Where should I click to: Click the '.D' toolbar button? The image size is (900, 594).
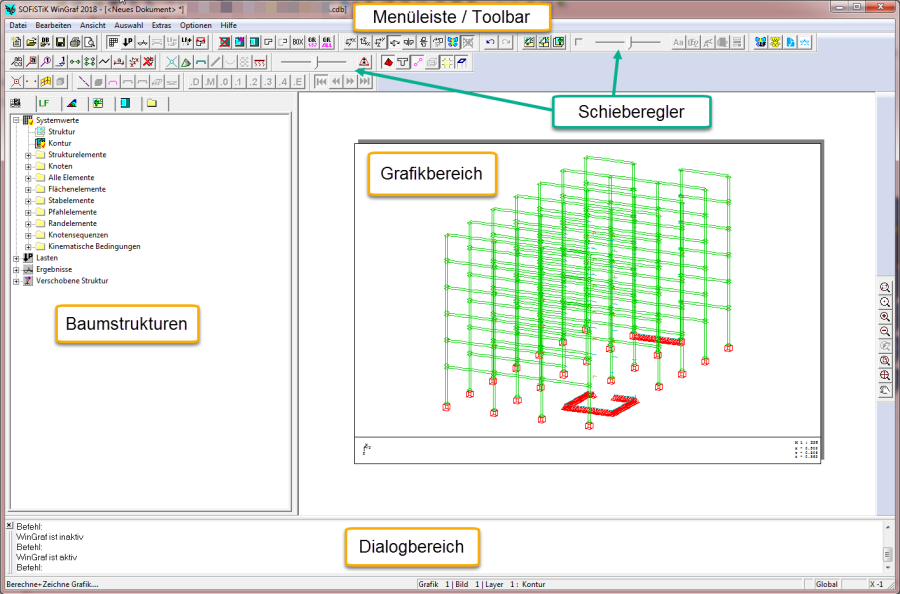(x=196, y=81)
